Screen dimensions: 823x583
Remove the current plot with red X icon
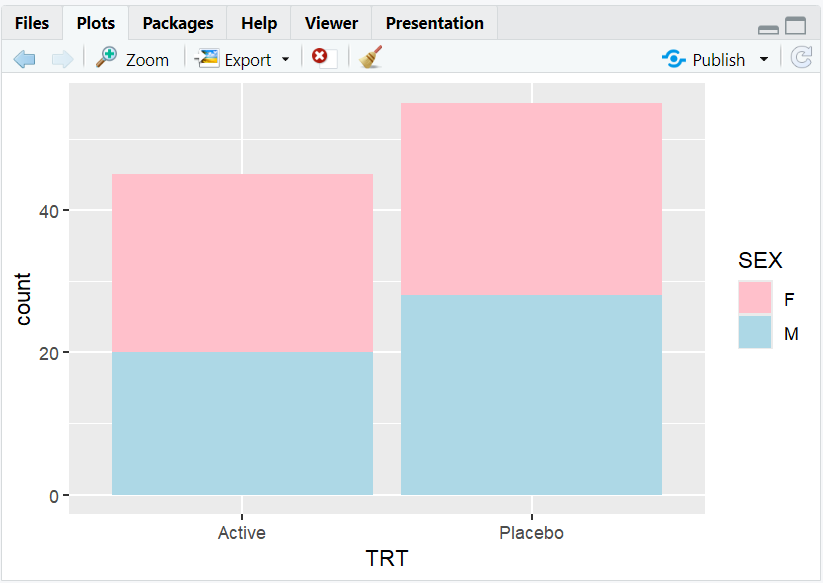319,58
